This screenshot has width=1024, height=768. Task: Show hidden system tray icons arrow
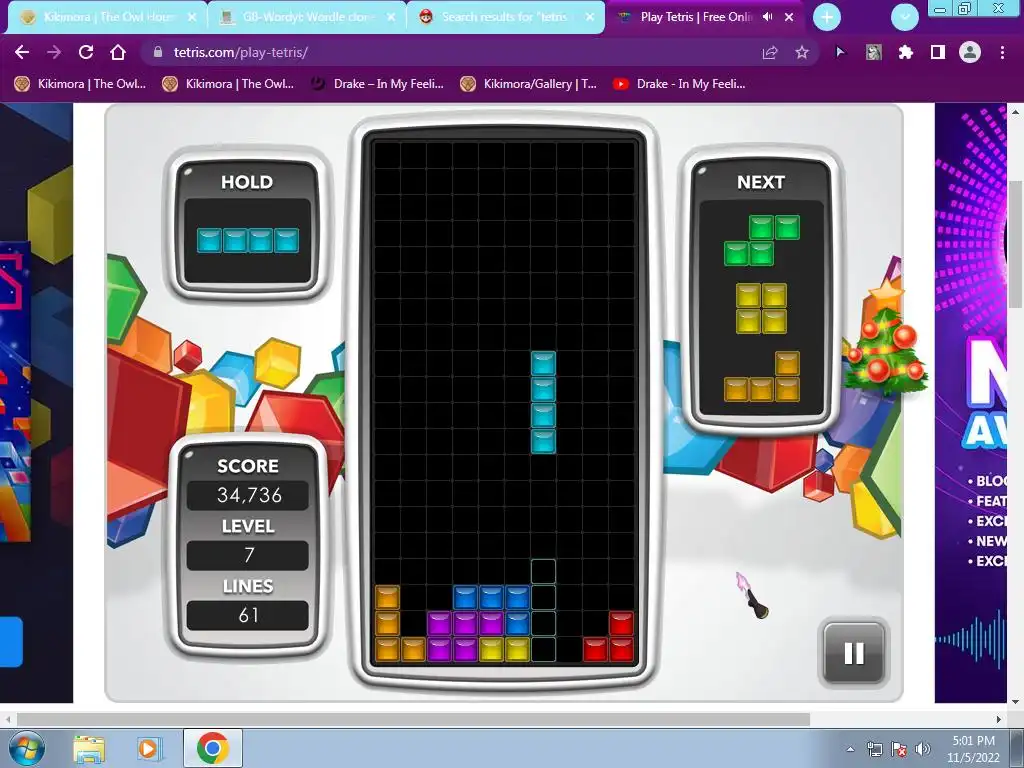850,749
